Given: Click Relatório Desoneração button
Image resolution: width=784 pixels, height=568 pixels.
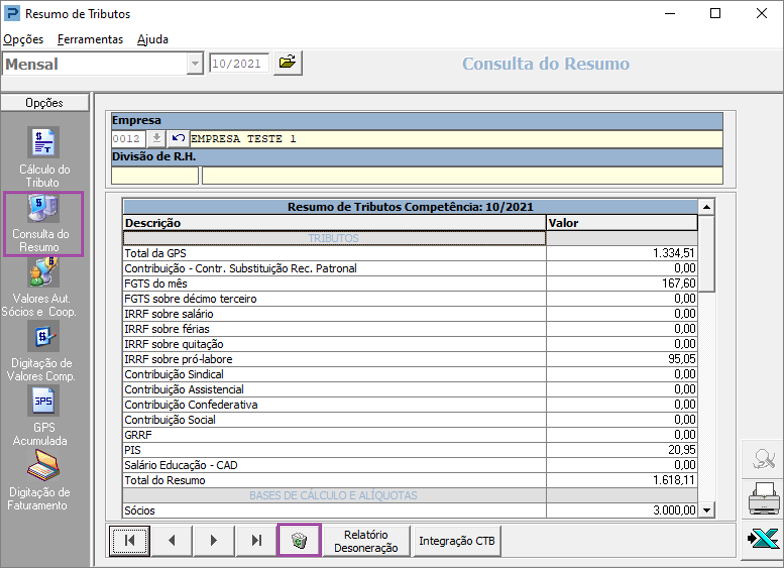Looking at the screenshot, I should [366, 541].
